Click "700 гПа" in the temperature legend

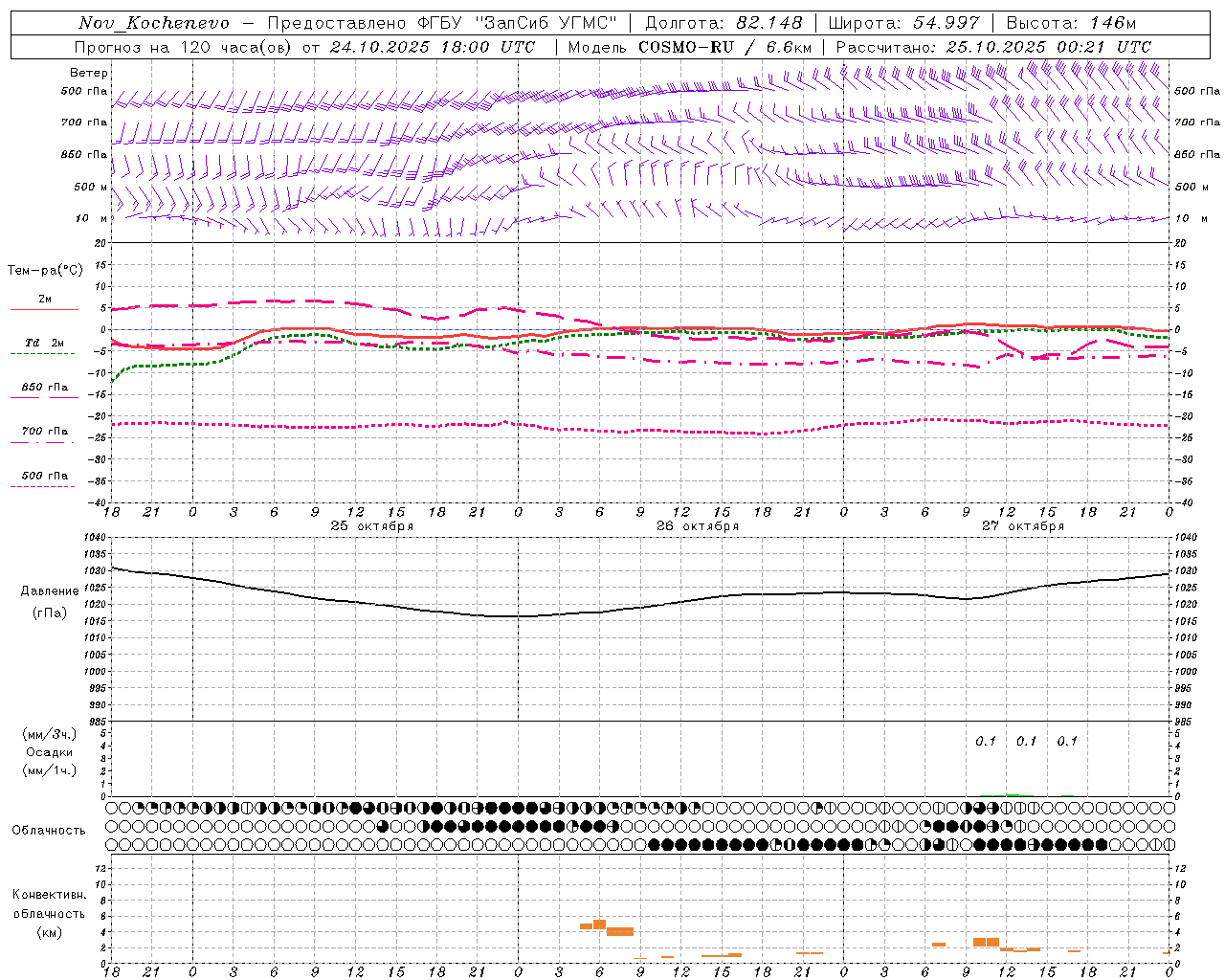[45, 432]
